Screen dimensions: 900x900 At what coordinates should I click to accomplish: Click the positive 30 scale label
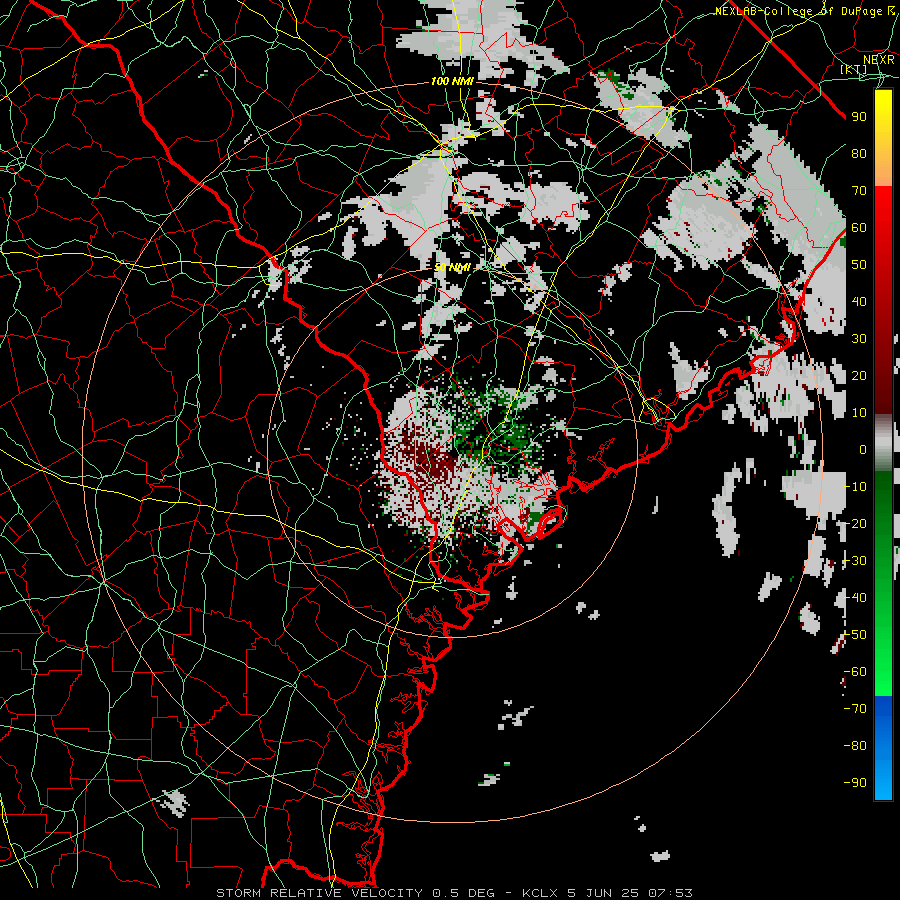click(x=859, y=339)
